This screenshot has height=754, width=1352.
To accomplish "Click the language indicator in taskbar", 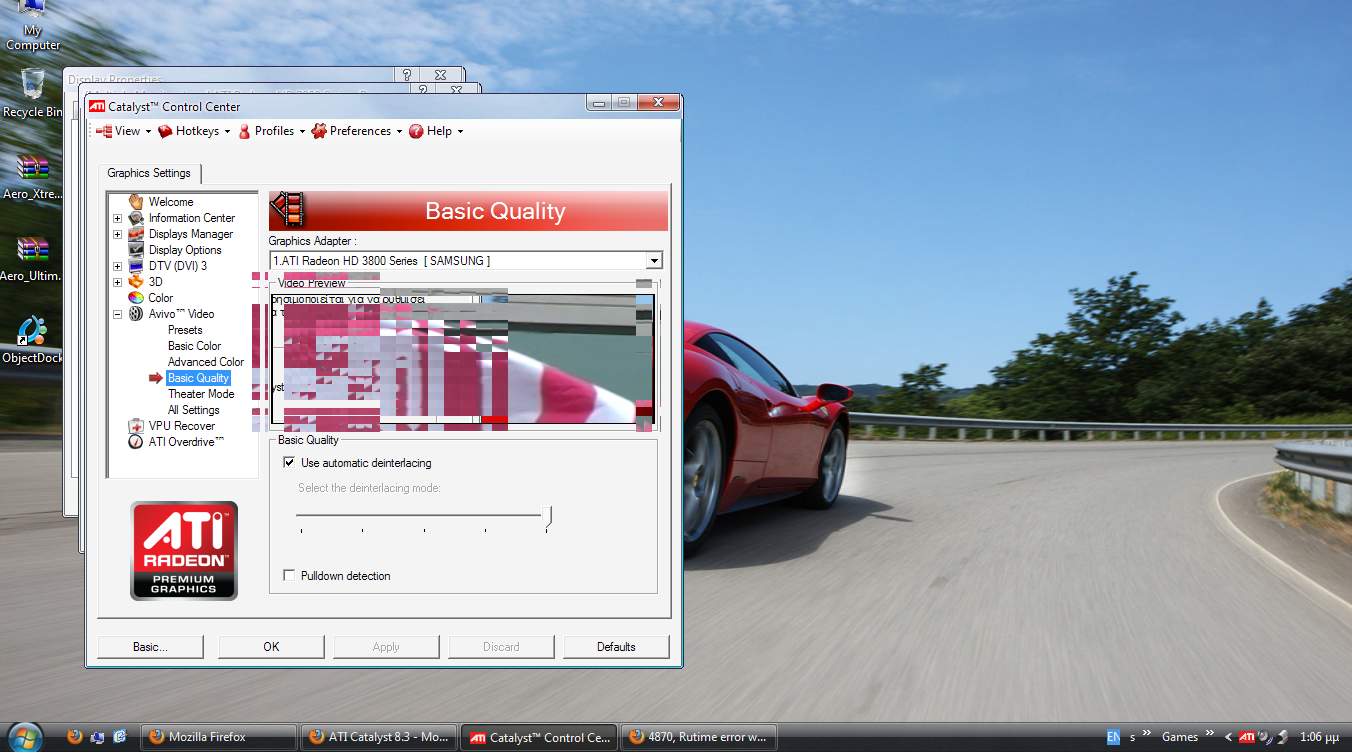I will (x=1113, y=737).
